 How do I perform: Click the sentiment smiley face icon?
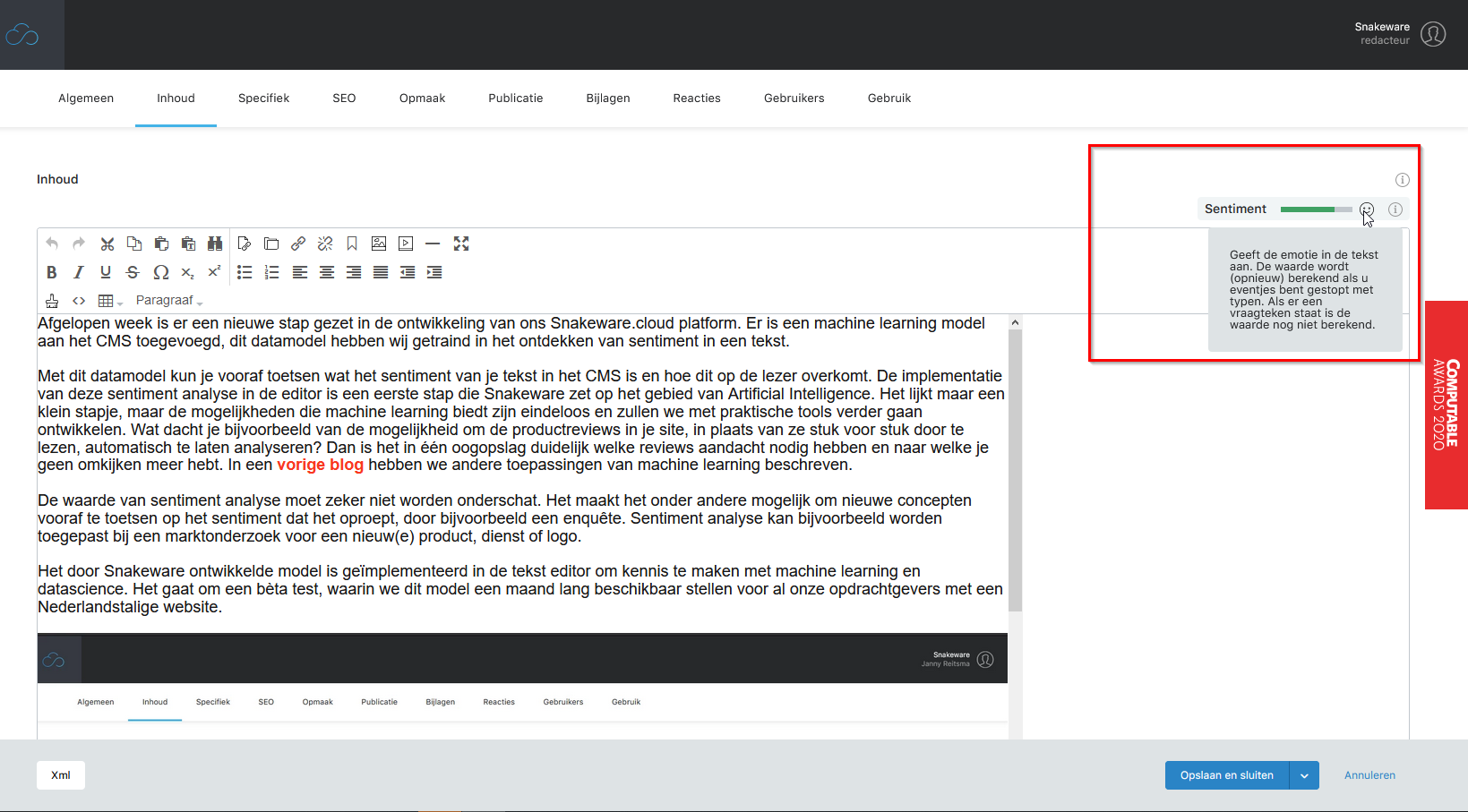[1367, 209]
